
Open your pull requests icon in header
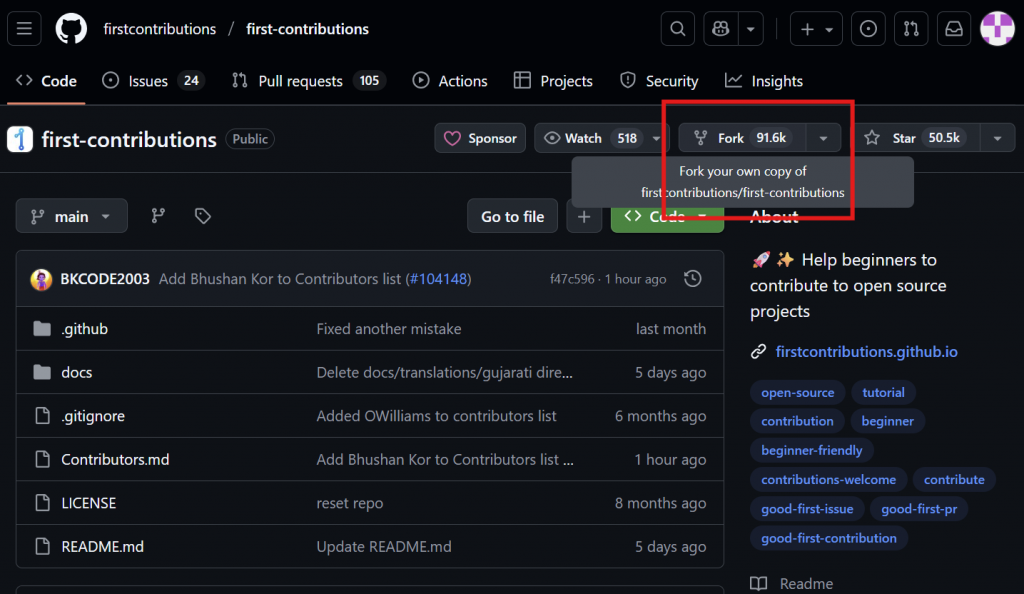point(911,29)
